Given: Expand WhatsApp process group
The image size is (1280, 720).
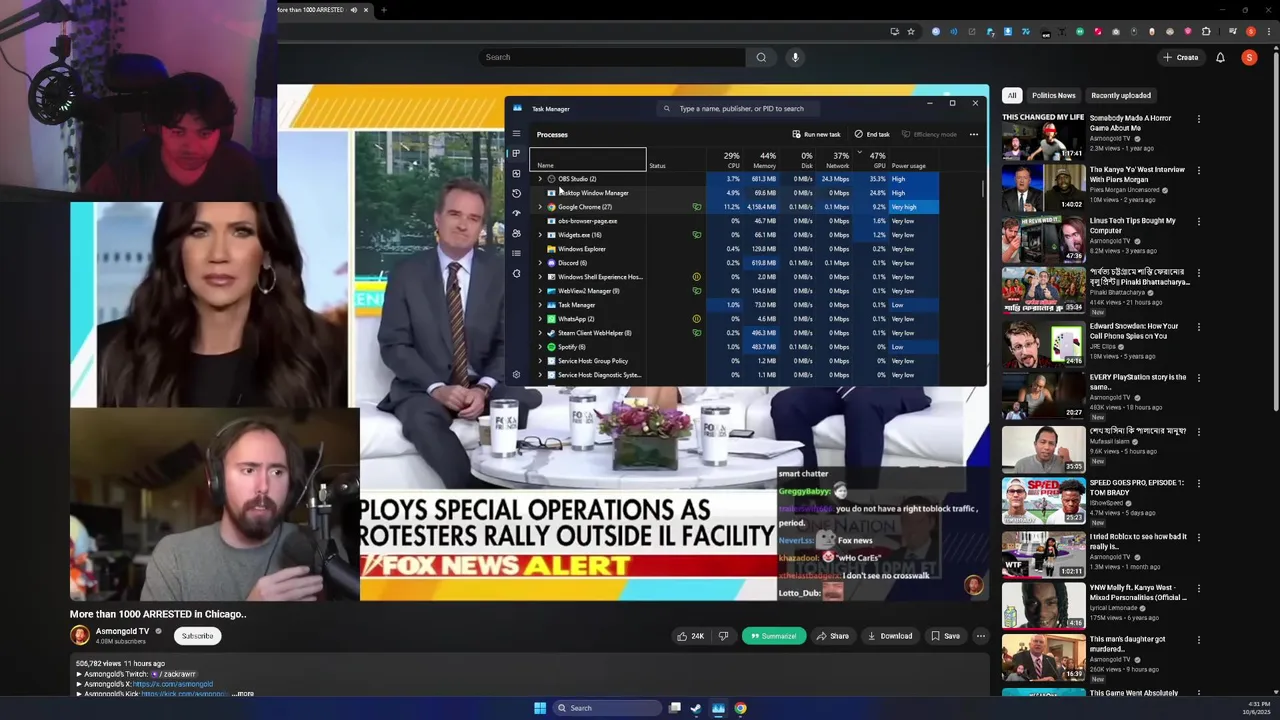Looking at the screenshot, I should [540, 319].
